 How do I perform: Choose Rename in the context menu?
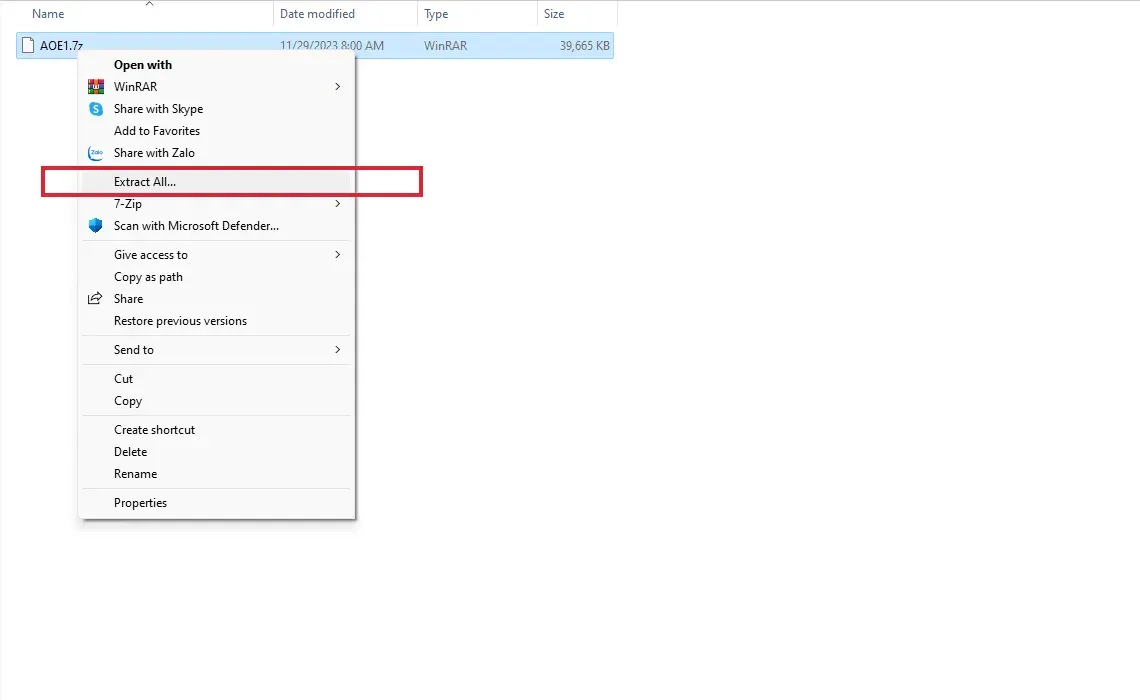(x=135, y=474)
